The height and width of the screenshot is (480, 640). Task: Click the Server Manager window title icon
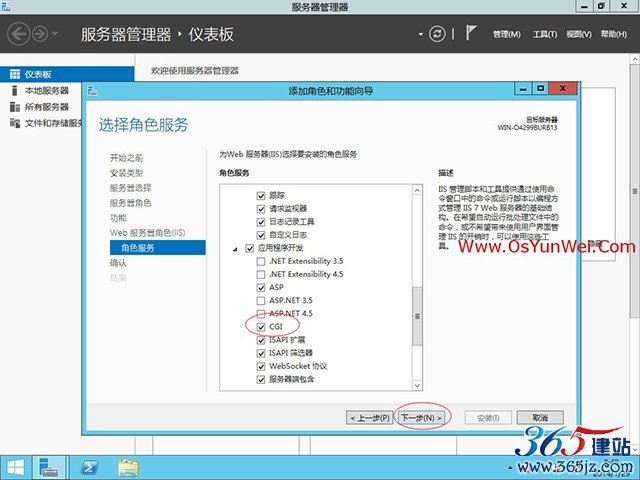click(6, 6)
